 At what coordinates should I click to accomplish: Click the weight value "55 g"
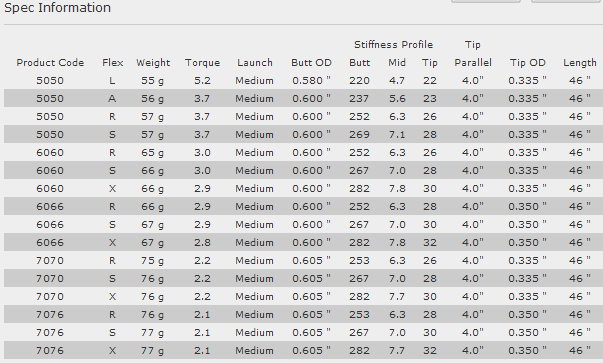coord(152,81)
